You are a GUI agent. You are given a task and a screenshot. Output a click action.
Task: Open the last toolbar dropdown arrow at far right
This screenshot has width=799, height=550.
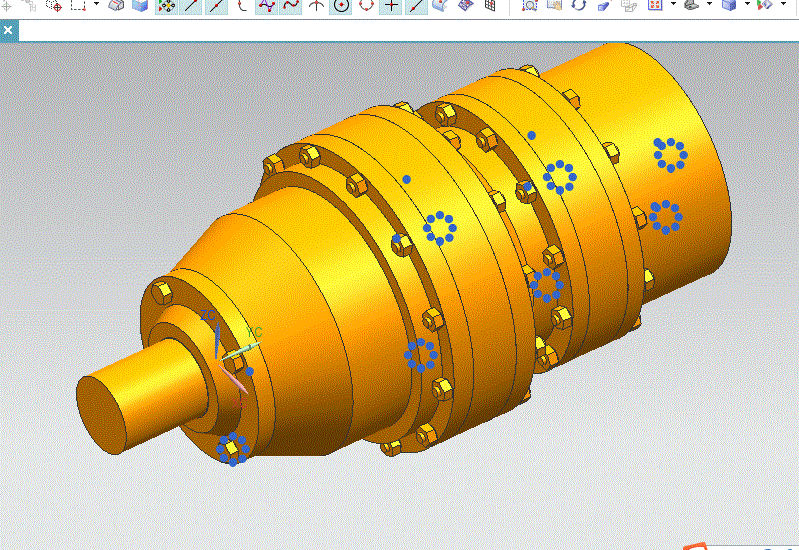[784, 4]
